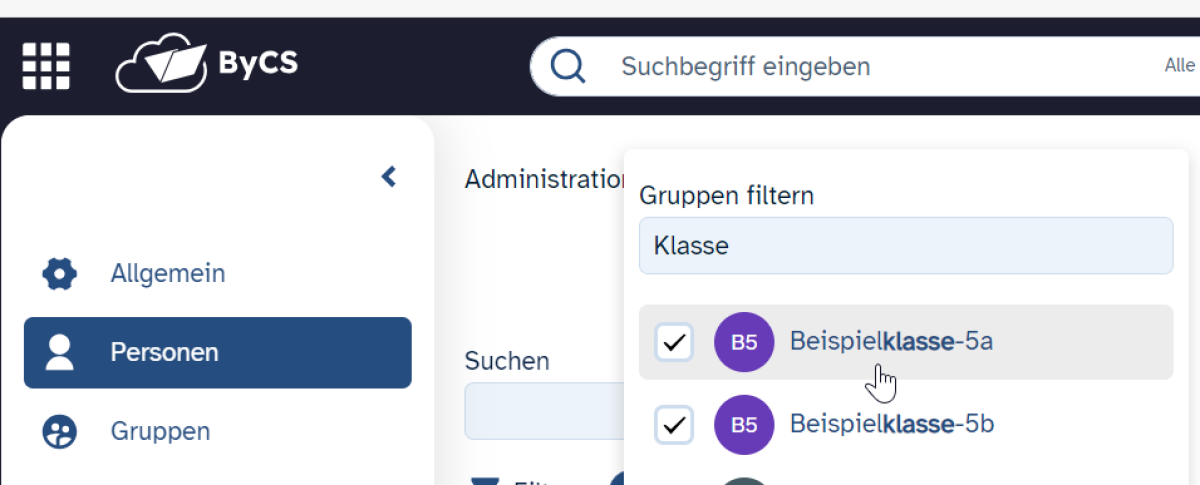Collapse the sidebar with the left chevron

pos(389,177)
